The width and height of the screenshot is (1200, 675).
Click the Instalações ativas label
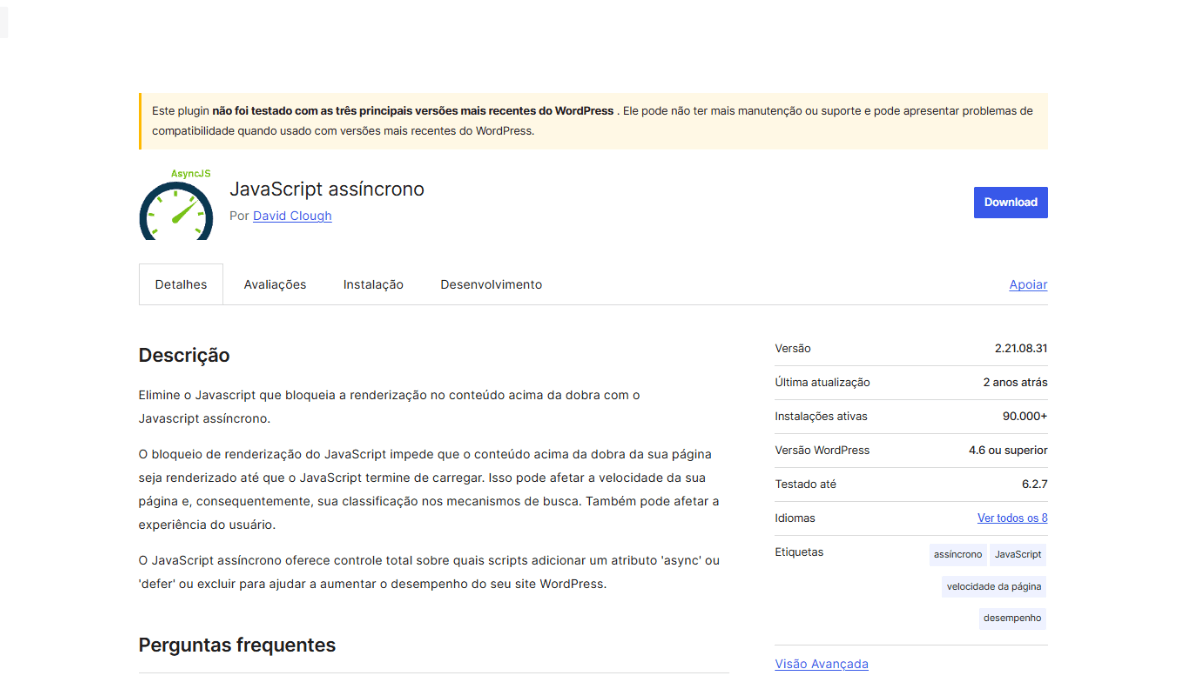[x=821, y=416]
